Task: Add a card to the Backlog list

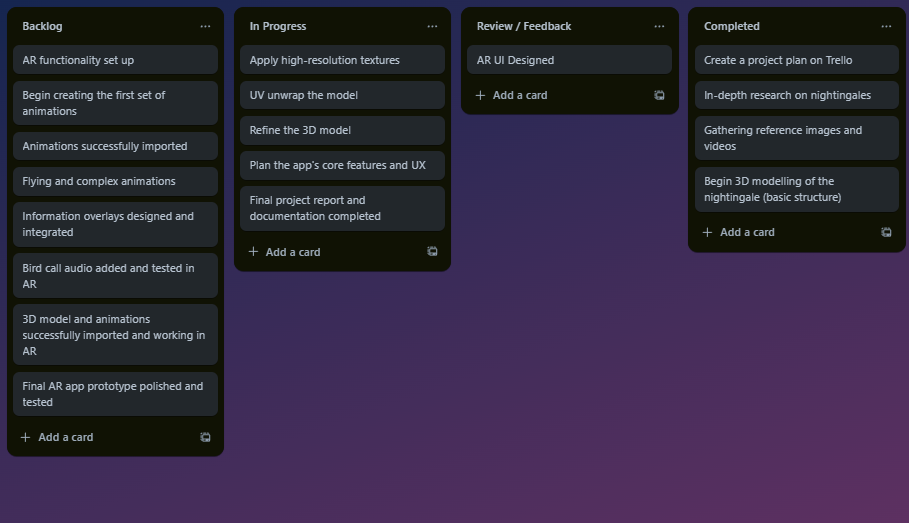Action: point(65,437)
